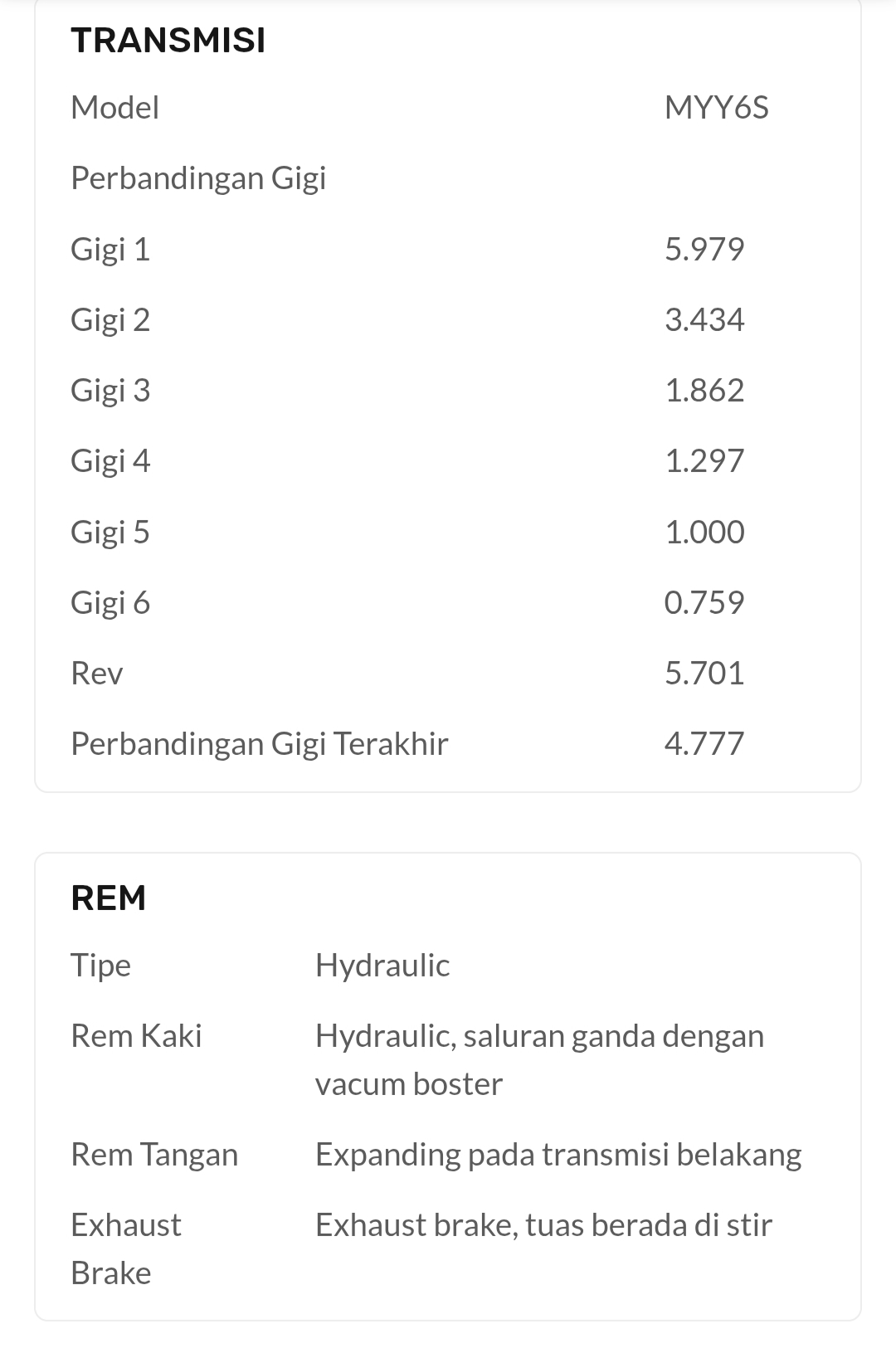The image size is (896, 1358).
Task: Select the MYY6S model value
Action: [716, 108]
